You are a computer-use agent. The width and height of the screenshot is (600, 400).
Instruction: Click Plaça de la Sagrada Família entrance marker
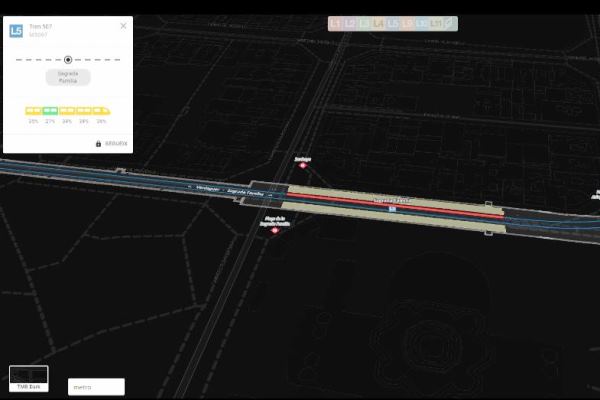coord(275,230)
